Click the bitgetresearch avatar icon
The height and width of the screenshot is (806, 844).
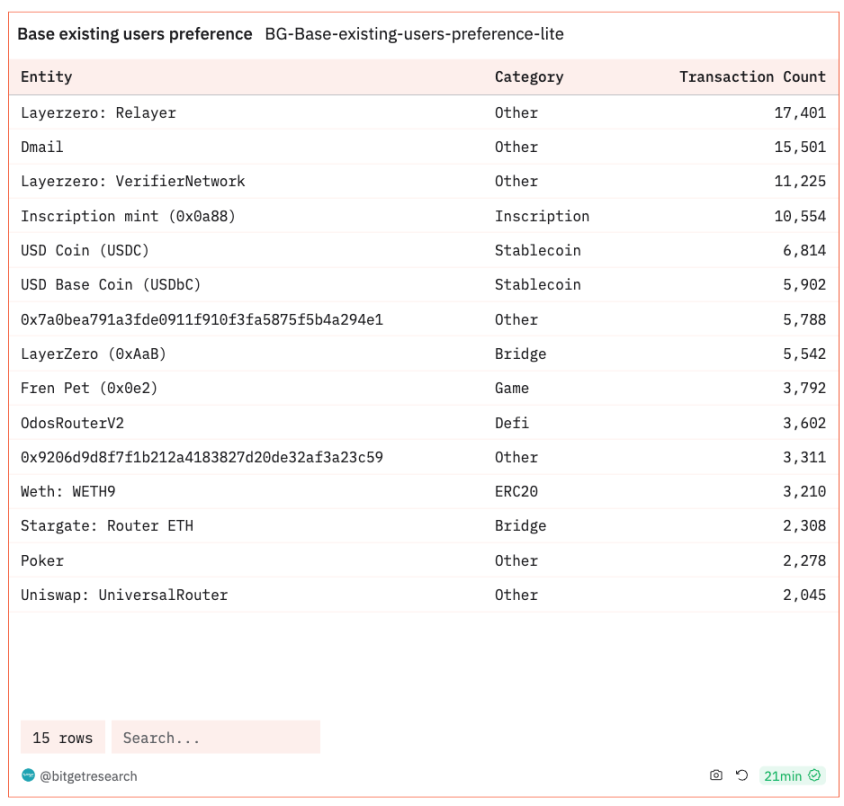[28, 775]
